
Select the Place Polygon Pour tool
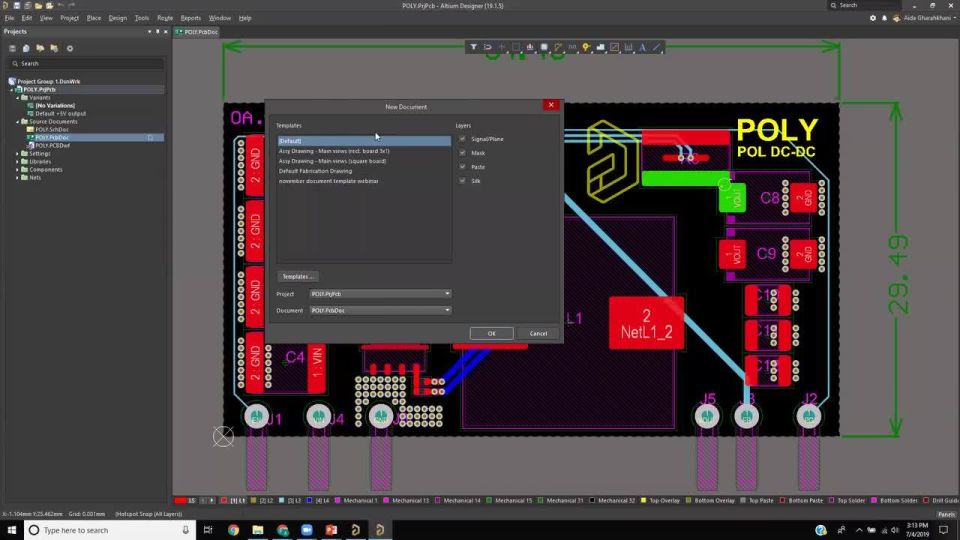(x=600, y=47)
